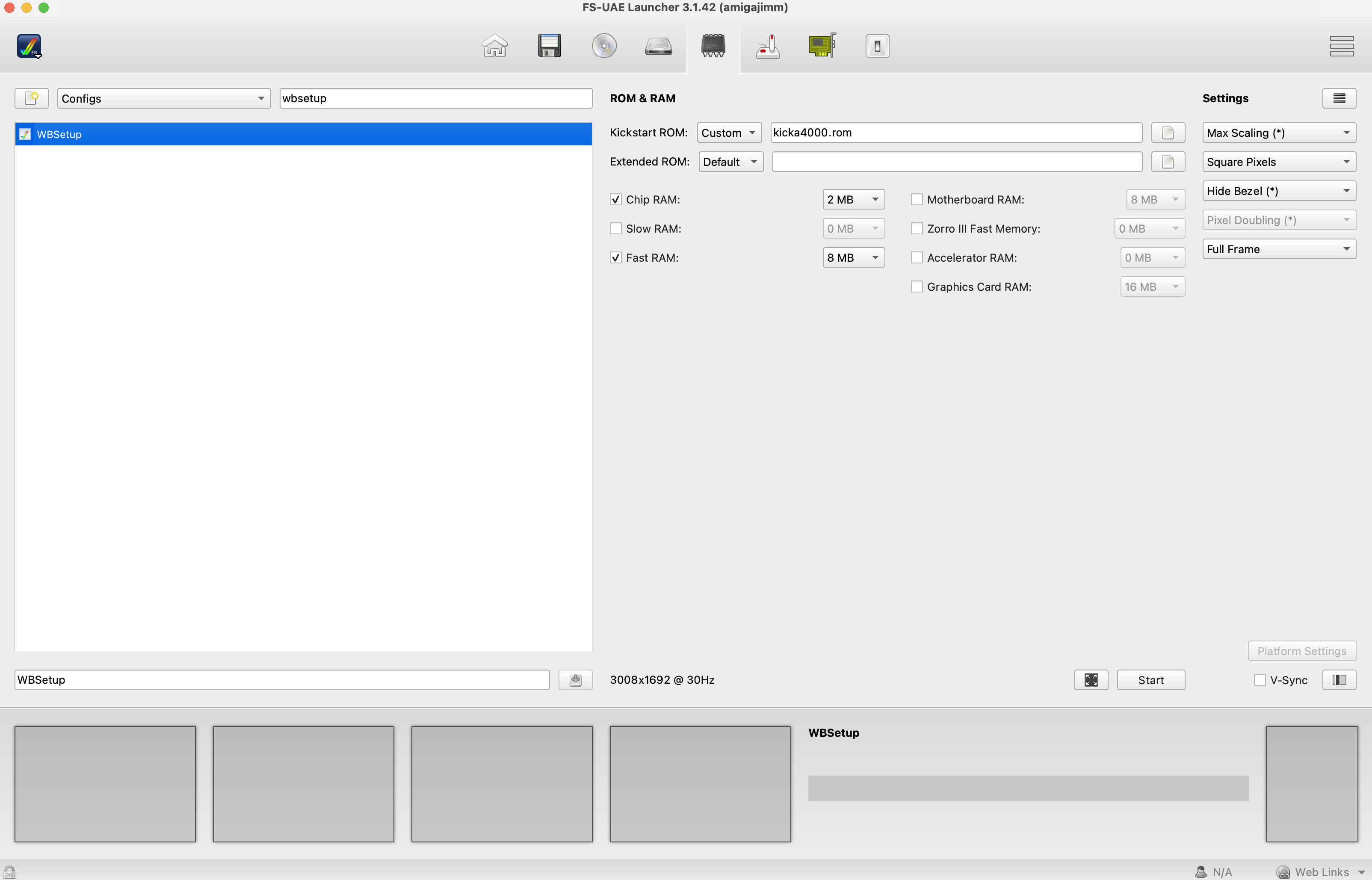Open the CD-ROM drives tab icon
Image resolution: width=1372 pixels, height=880 pixels.
[603, 46]
